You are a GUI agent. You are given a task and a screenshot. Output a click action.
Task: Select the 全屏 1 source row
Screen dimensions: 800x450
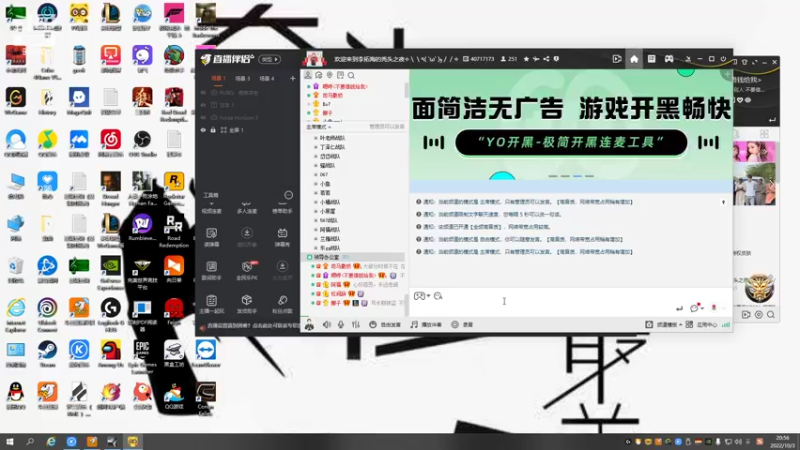(247, 130)
